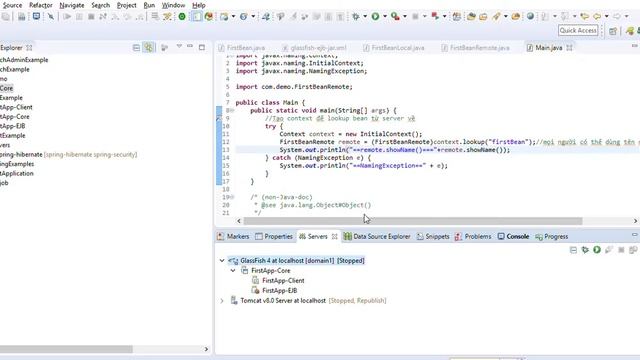Click the green Run button in toolbar
The image size is (640, 360).
pyautogui.click(x=375, y=17)
